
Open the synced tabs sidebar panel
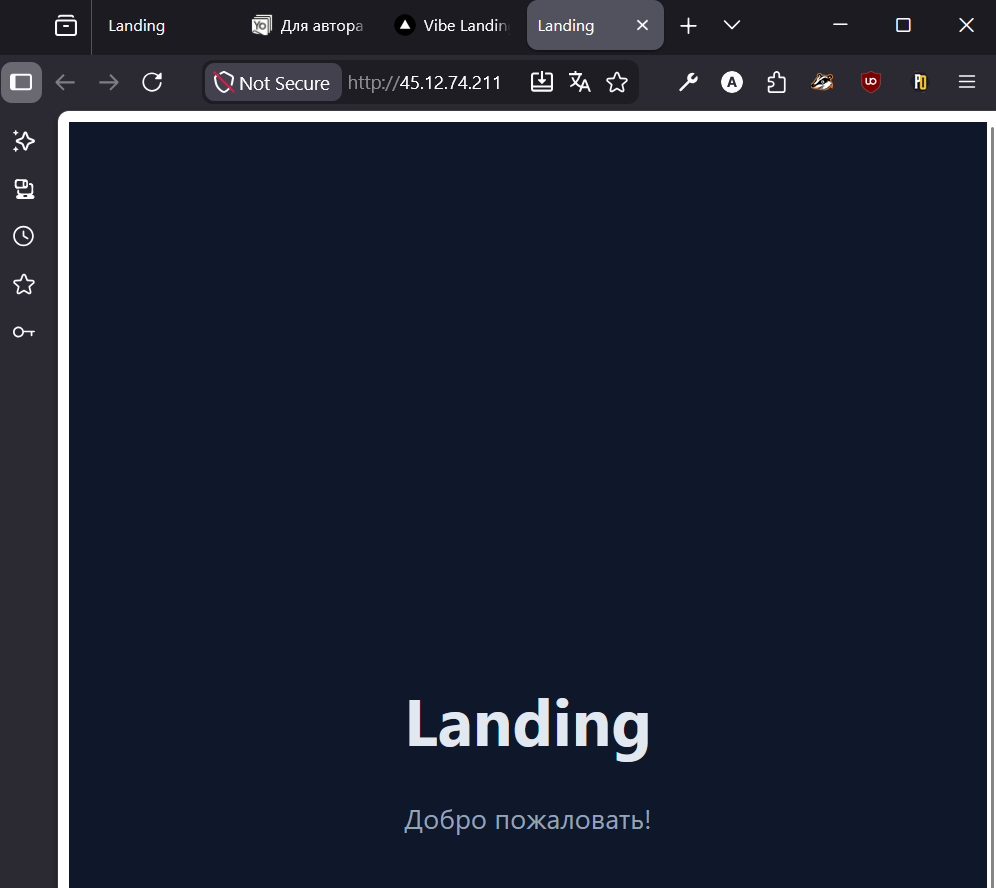24,189
